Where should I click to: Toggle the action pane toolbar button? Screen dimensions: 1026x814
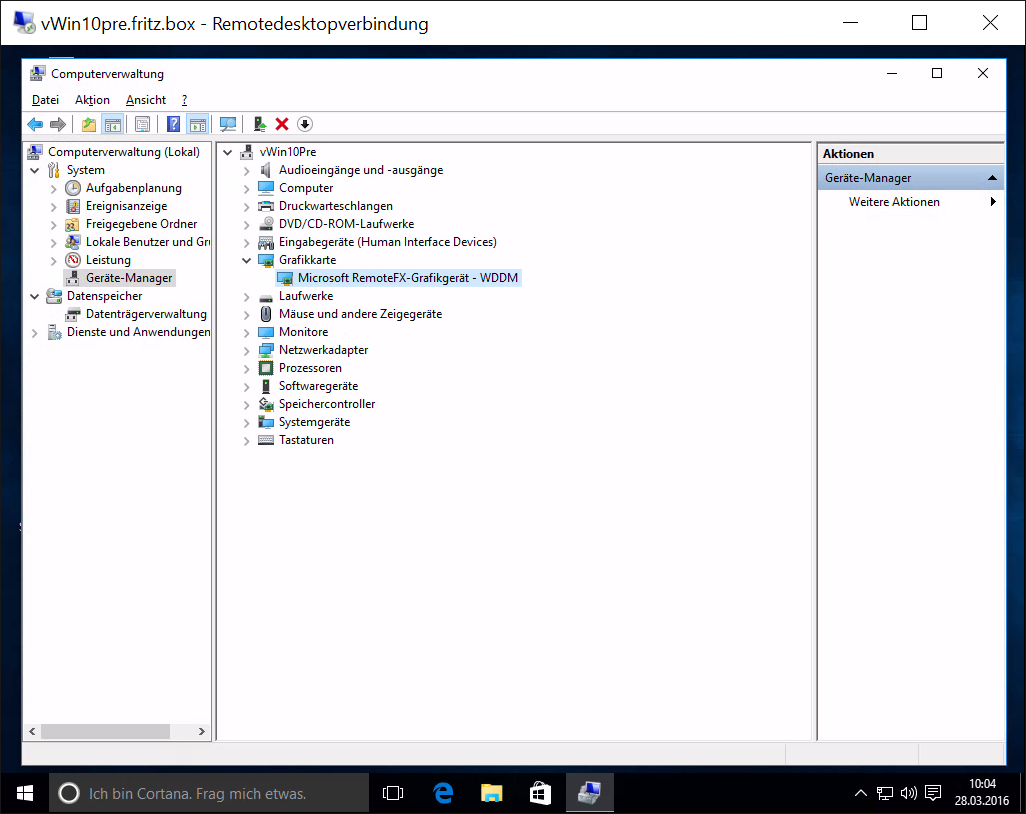[198, 124]
